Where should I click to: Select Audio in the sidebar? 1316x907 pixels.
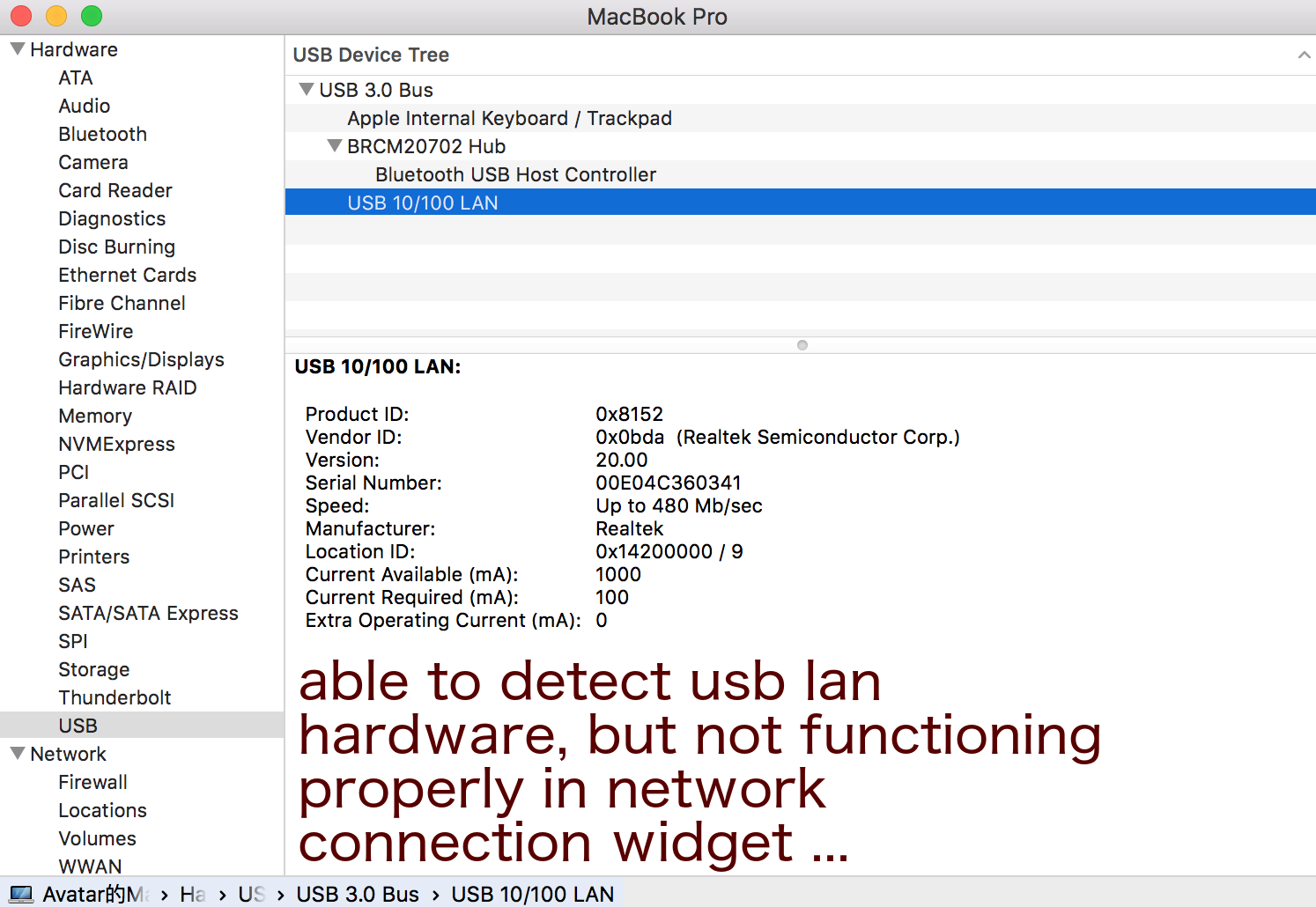tap(85, 106)
